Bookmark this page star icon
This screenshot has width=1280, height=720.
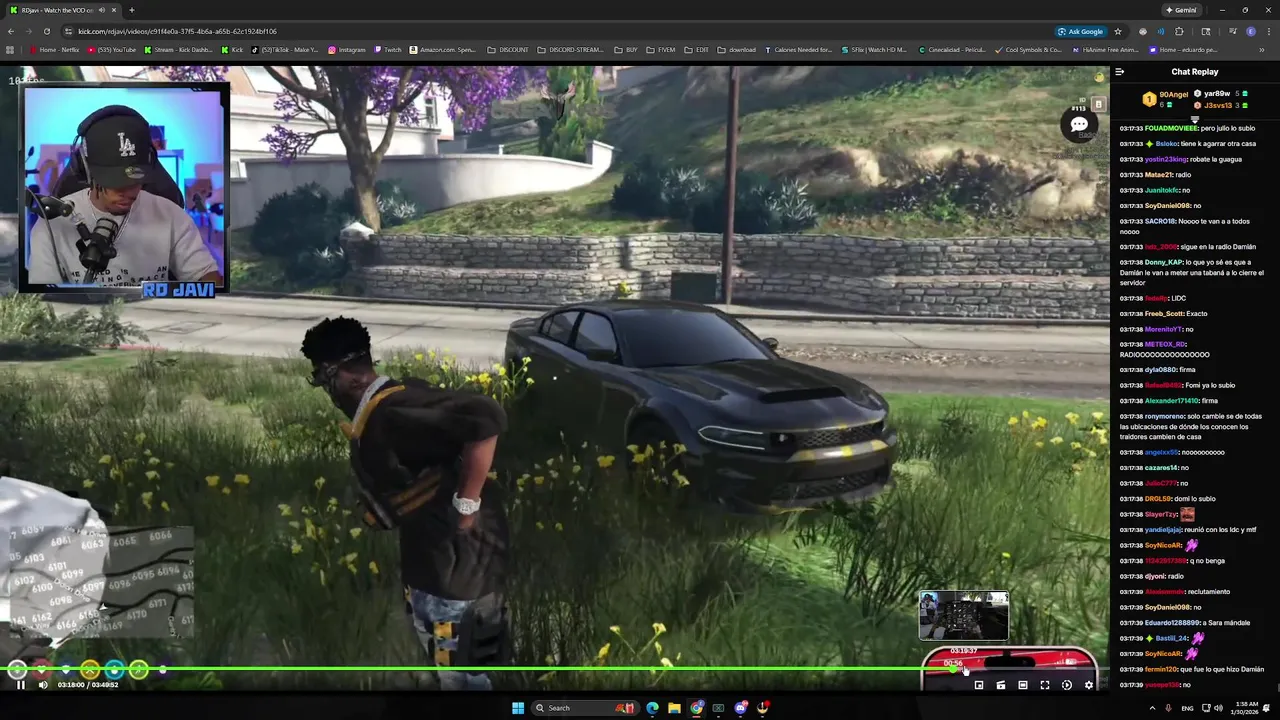(x=1118, y=31)
